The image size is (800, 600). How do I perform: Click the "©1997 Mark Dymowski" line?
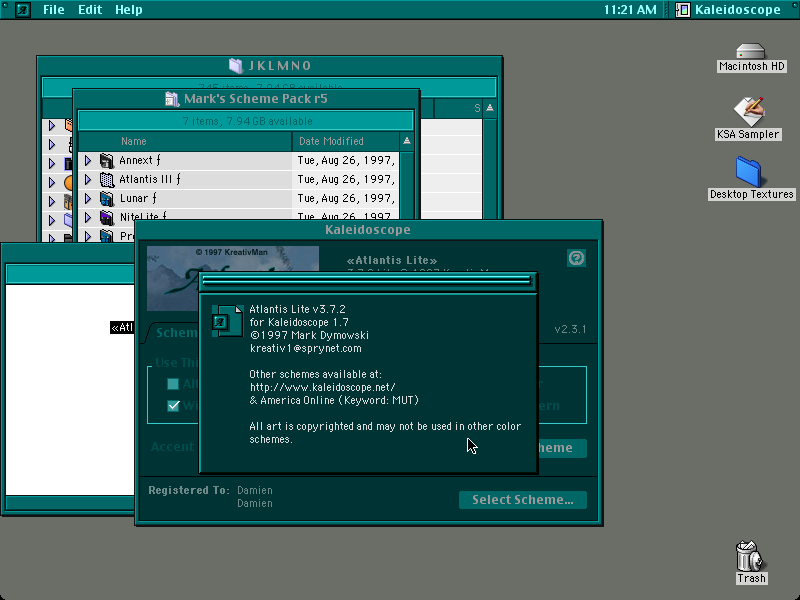coord(309,335)
